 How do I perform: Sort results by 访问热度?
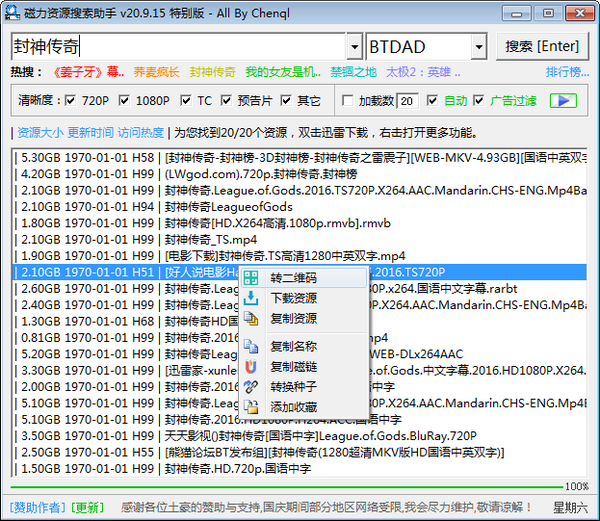point(141,132)
